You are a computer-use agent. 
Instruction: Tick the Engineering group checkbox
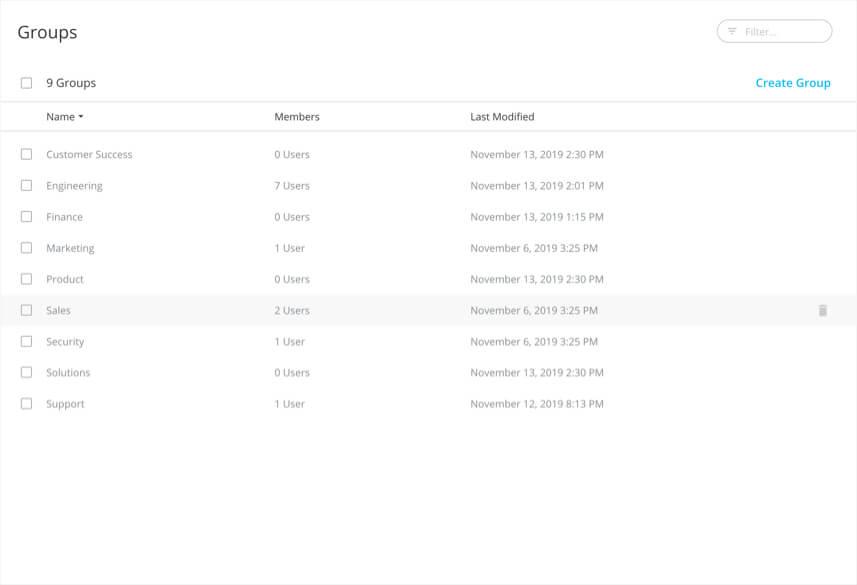(x=26, y=185)
